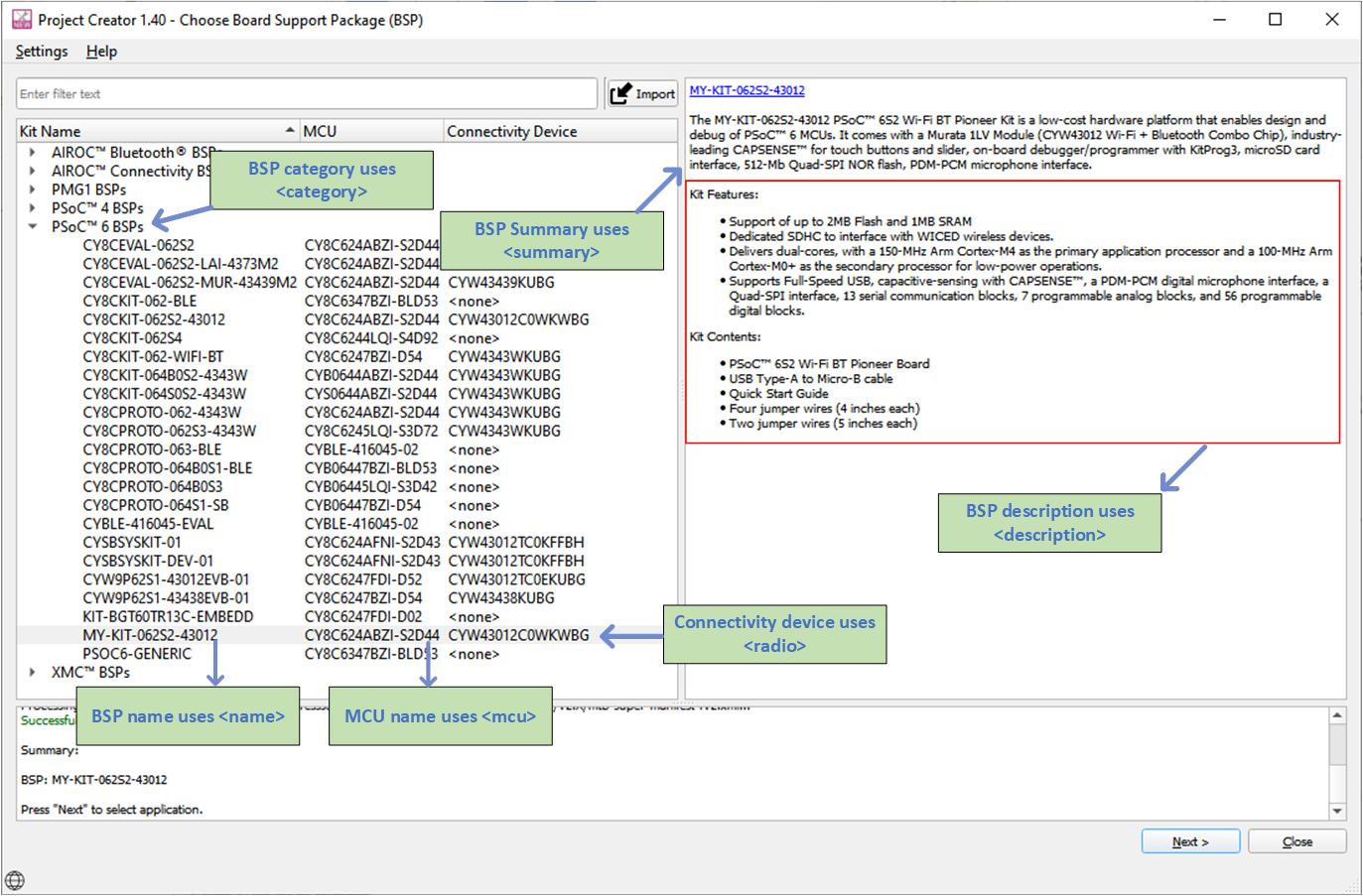Select the CY8CPROTO-064B0S1-BLE kit
1363x896 pixels.
tap(167, 468)
